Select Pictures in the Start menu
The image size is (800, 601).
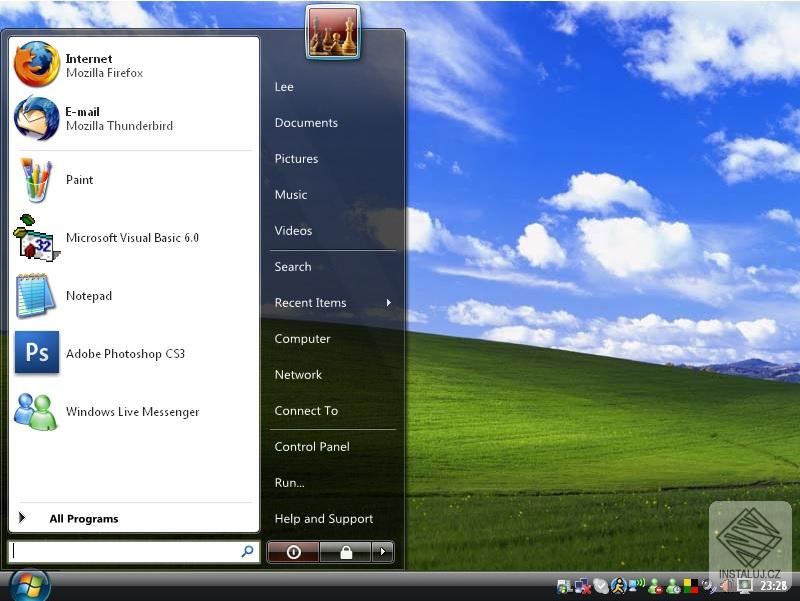point(296,159)
